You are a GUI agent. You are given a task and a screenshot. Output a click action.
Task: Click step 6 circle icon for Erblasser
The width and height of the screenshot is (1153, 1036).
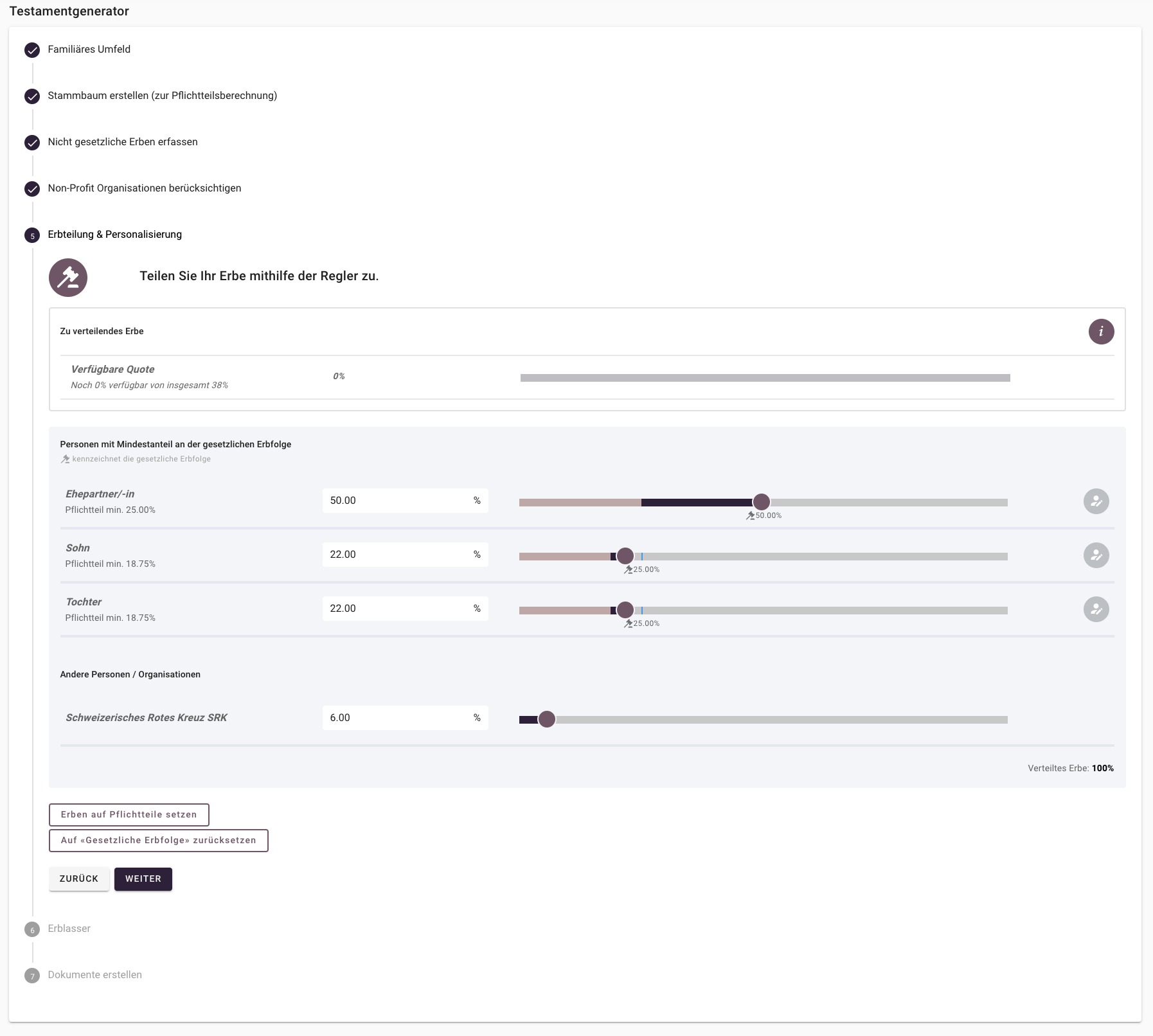32,929
